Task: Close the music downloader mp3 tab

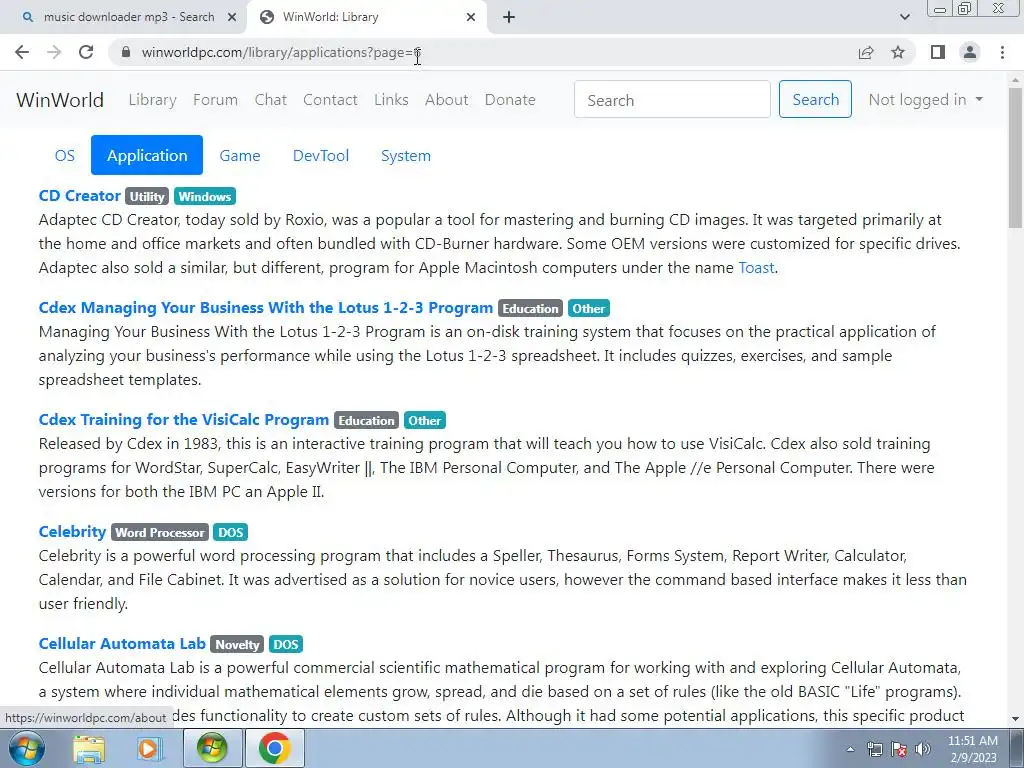Action: tap(232, 17)
